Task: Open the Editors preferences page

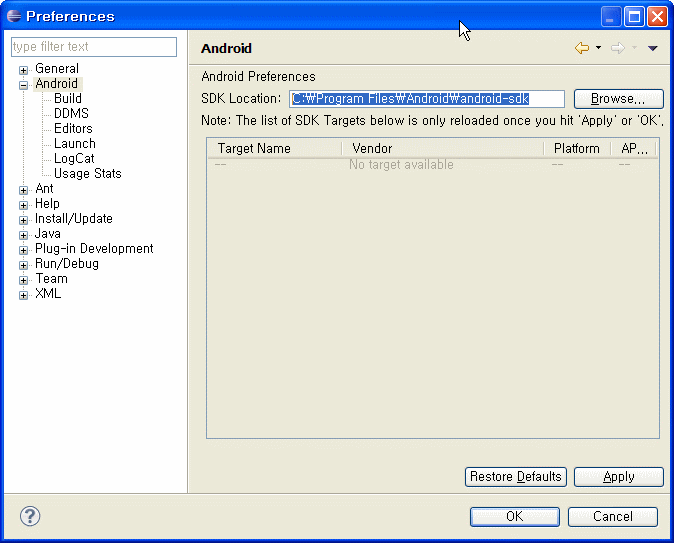Action: [x=73, y=129]
